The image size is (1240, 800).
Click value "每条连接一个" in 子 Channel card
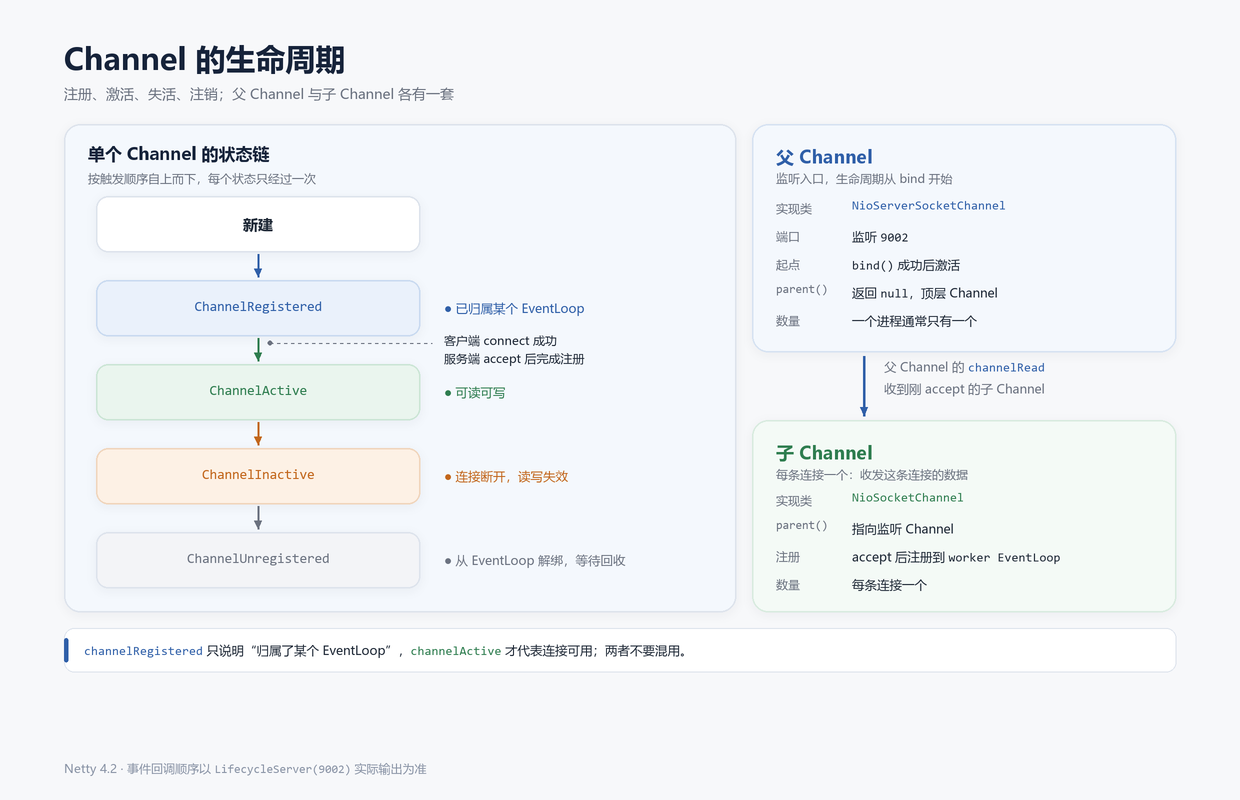pos(890,586)
